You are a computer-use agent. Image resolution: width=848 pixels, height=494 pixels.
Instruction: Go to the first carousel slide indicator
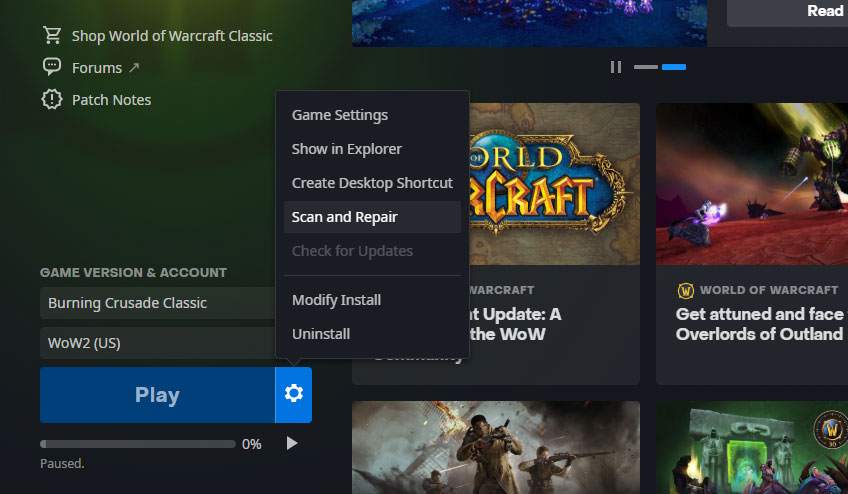(646, 67)
